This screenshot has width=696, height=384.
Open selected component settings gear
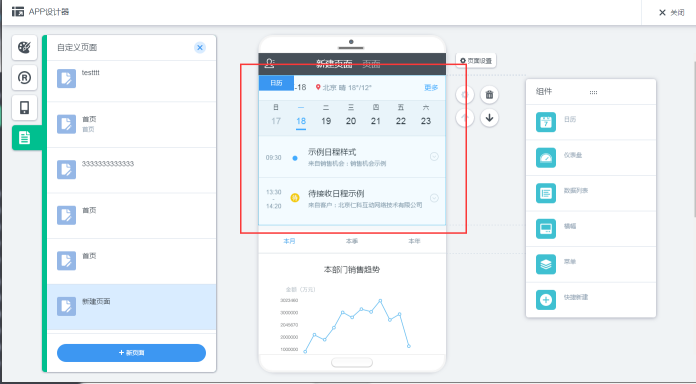[x=465, y=95]
